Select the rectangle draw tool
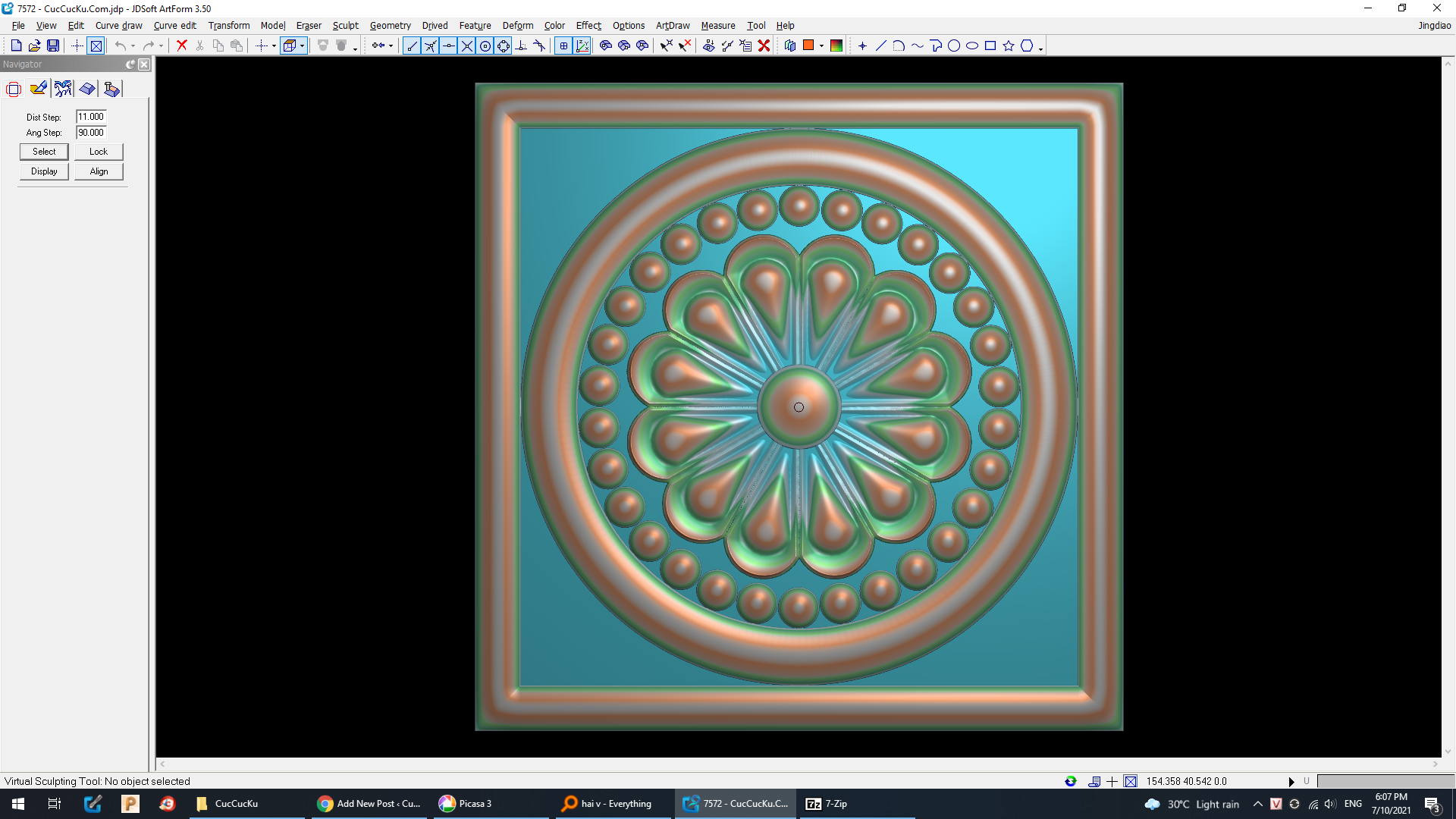The image size is (1456, 819). click(990, 45)
